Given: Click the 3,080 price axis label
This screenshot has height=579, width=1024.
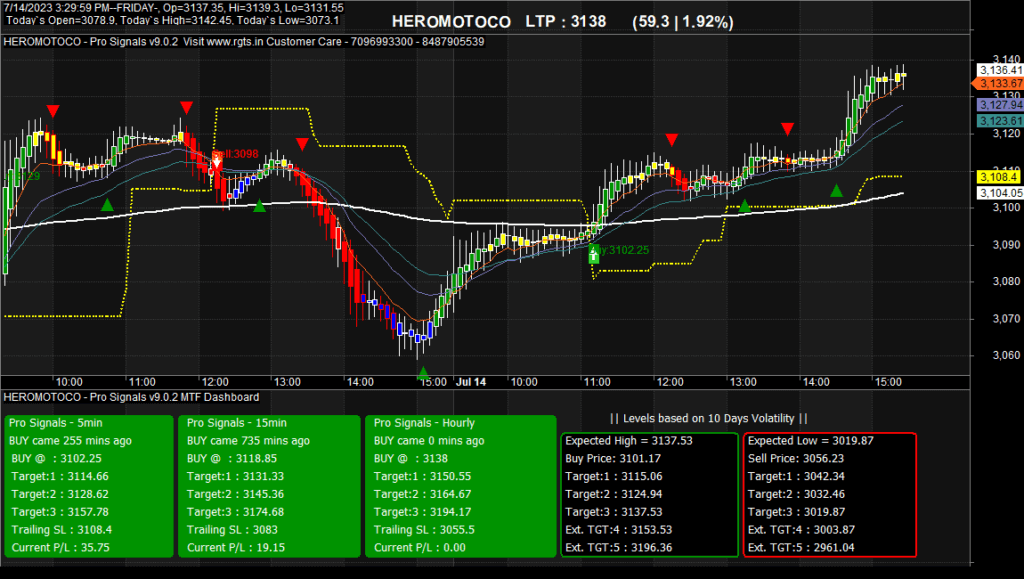Looking at the screenshot, I should pyautogui.click(x=1006, y=282).
